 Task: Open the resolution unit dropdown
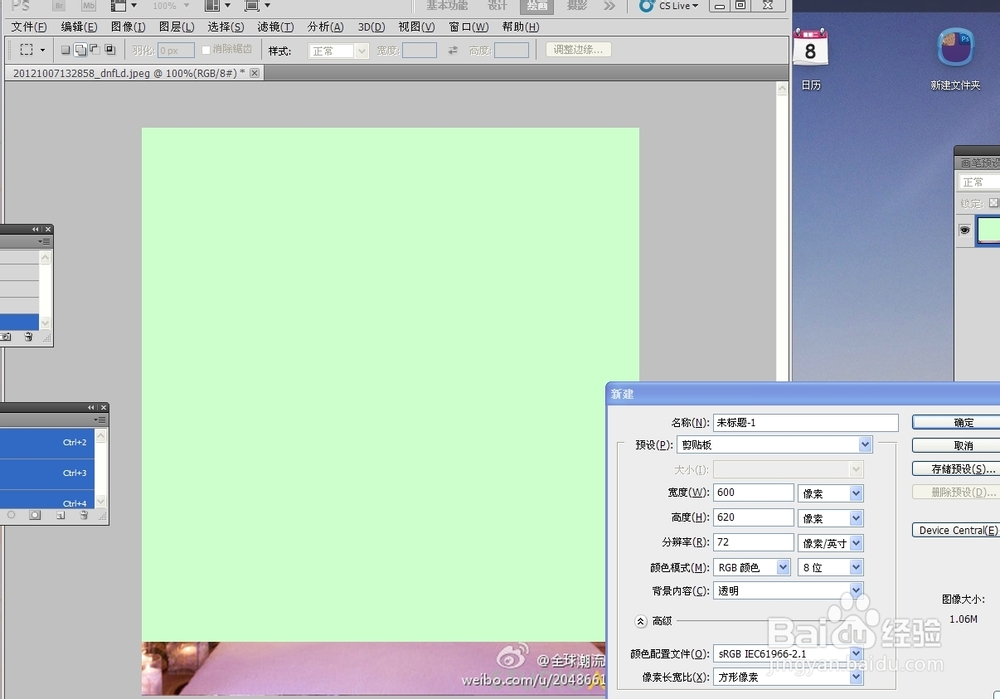(x=831, y=543)
